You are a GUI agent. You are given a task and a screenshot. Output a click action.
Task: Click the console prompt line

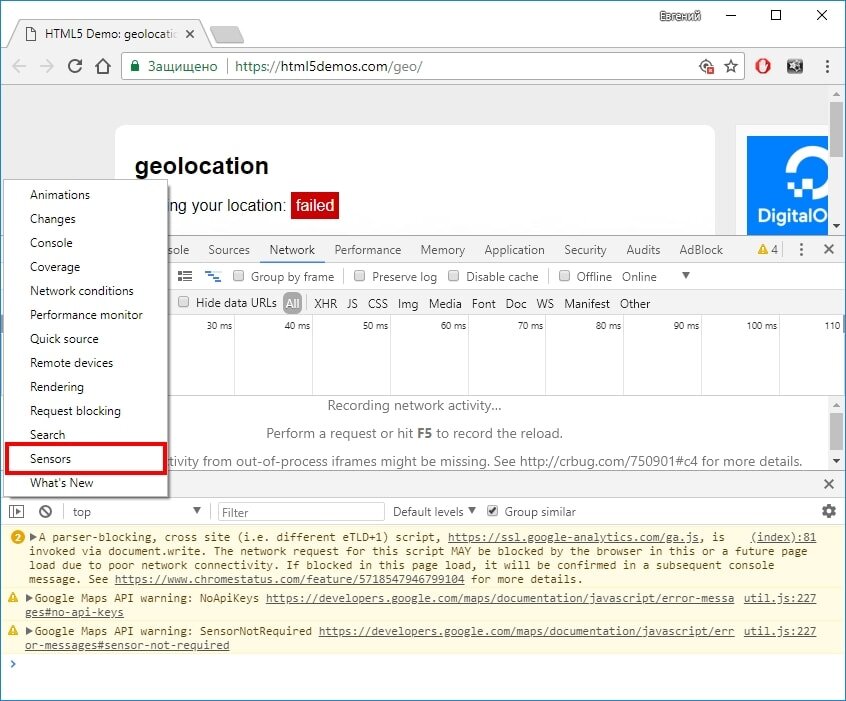pyautogui.click(x=421, y=664)
